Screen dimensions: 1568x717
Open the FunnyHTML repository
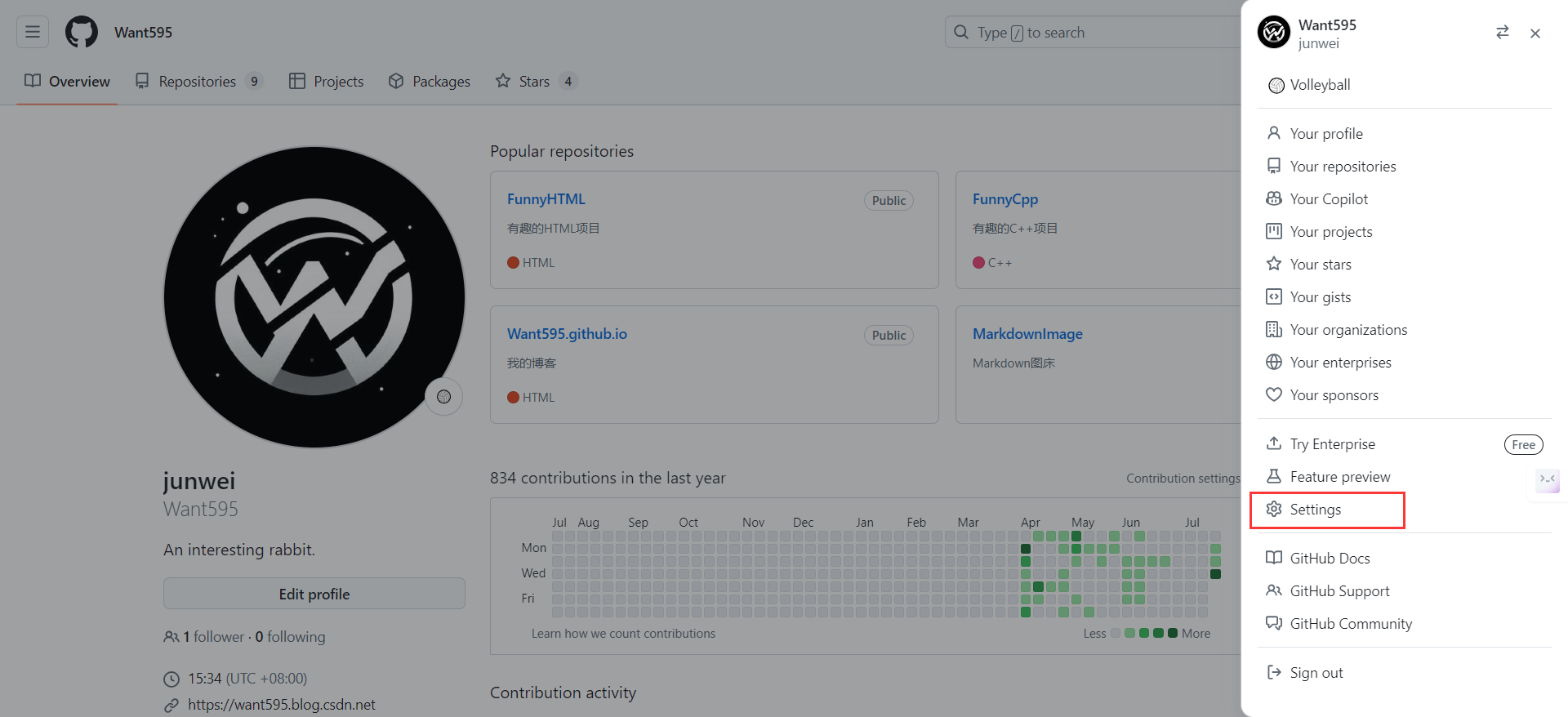coord(546,198)
